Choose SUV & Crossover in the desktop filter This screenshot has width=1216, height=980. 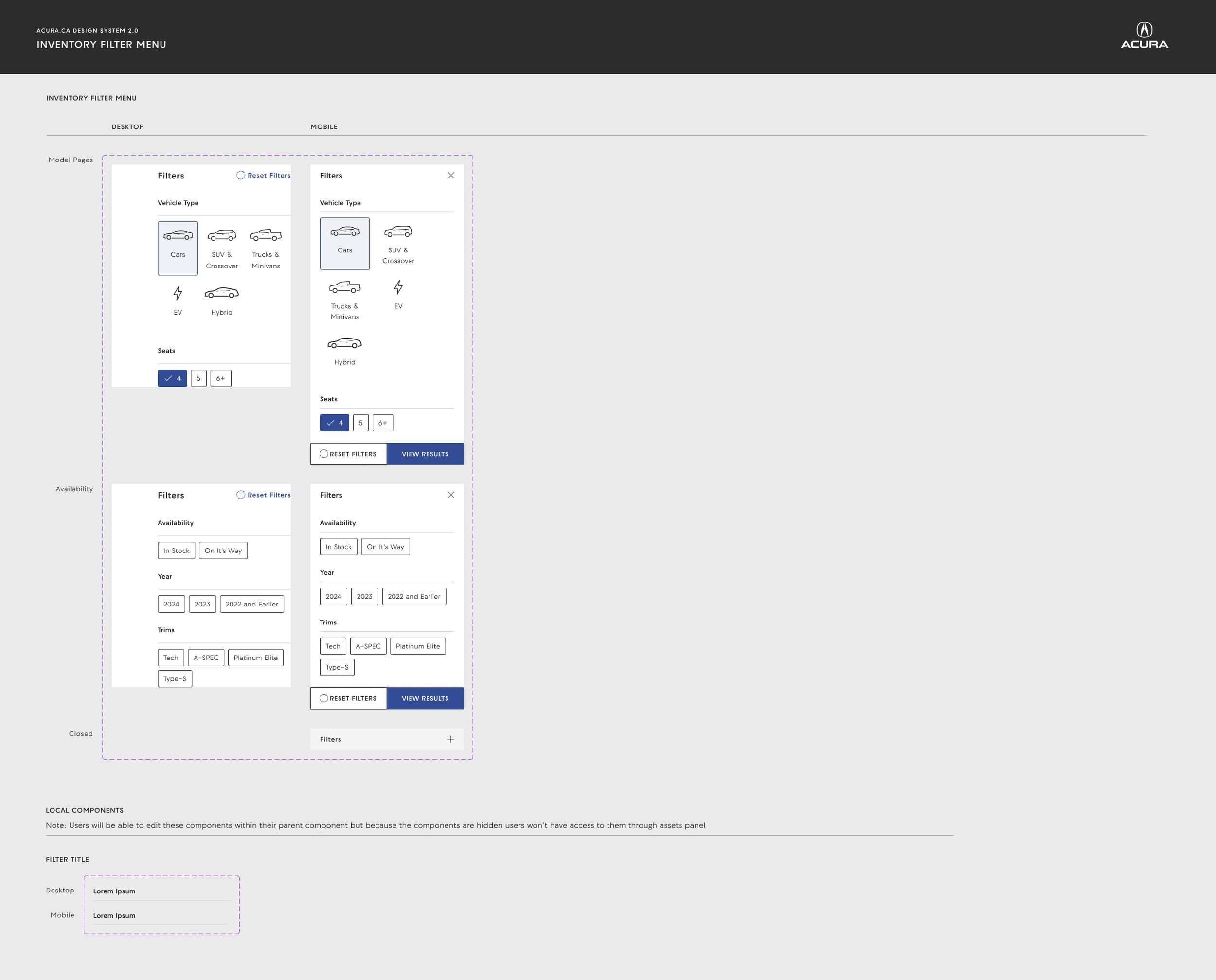click(x=222, y=249)
